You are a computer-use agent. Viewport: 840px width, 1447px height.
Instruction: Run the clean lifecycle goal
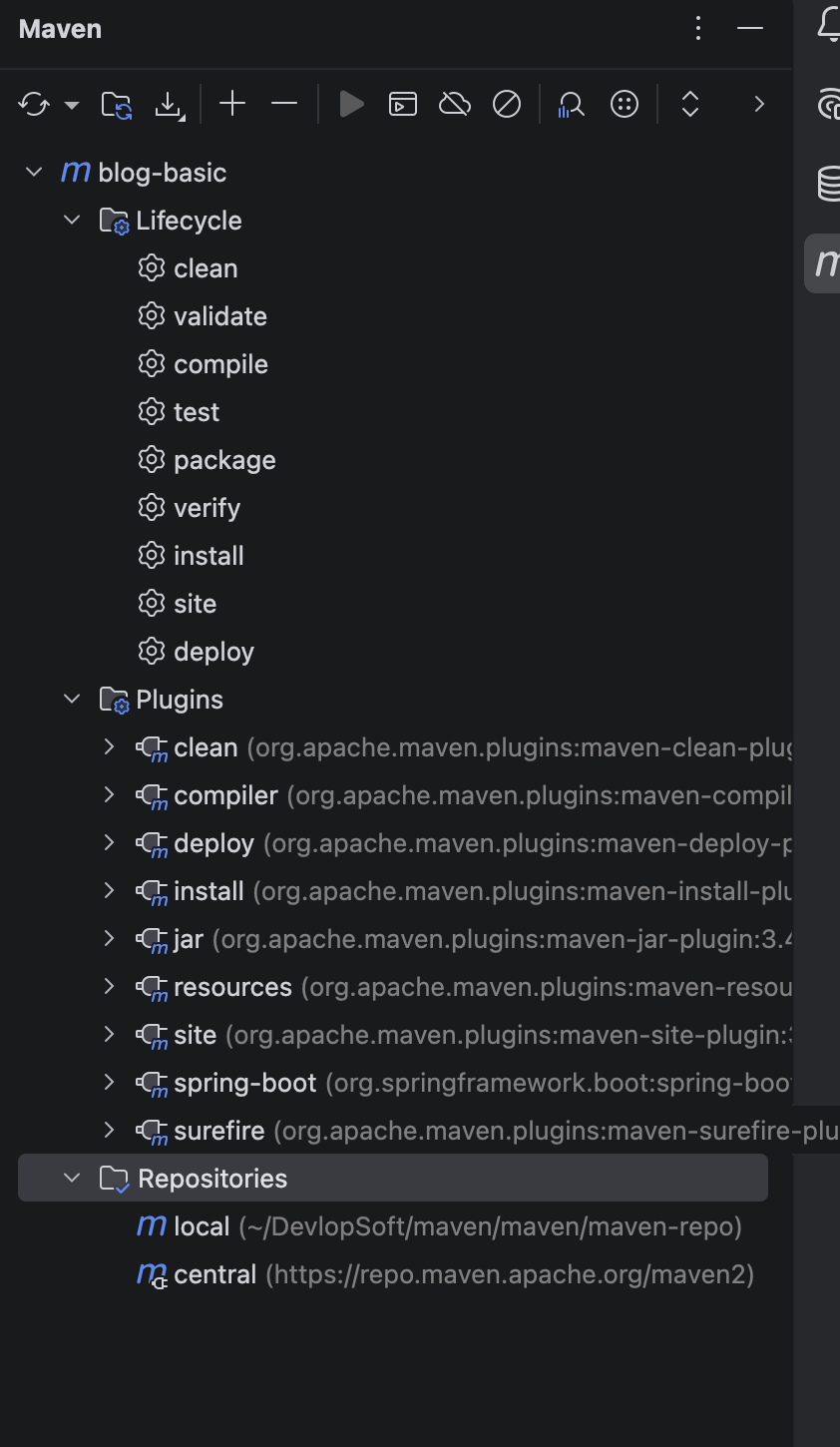coord(205,267)
